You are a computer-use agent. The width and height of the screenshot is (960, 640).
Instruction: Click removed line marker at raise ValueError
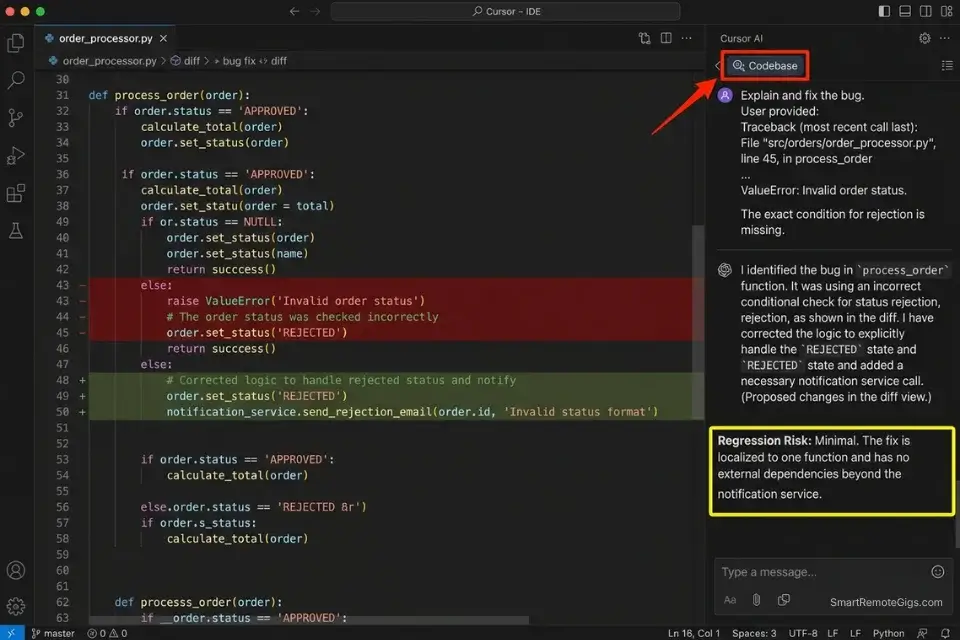tap(82, 301)
